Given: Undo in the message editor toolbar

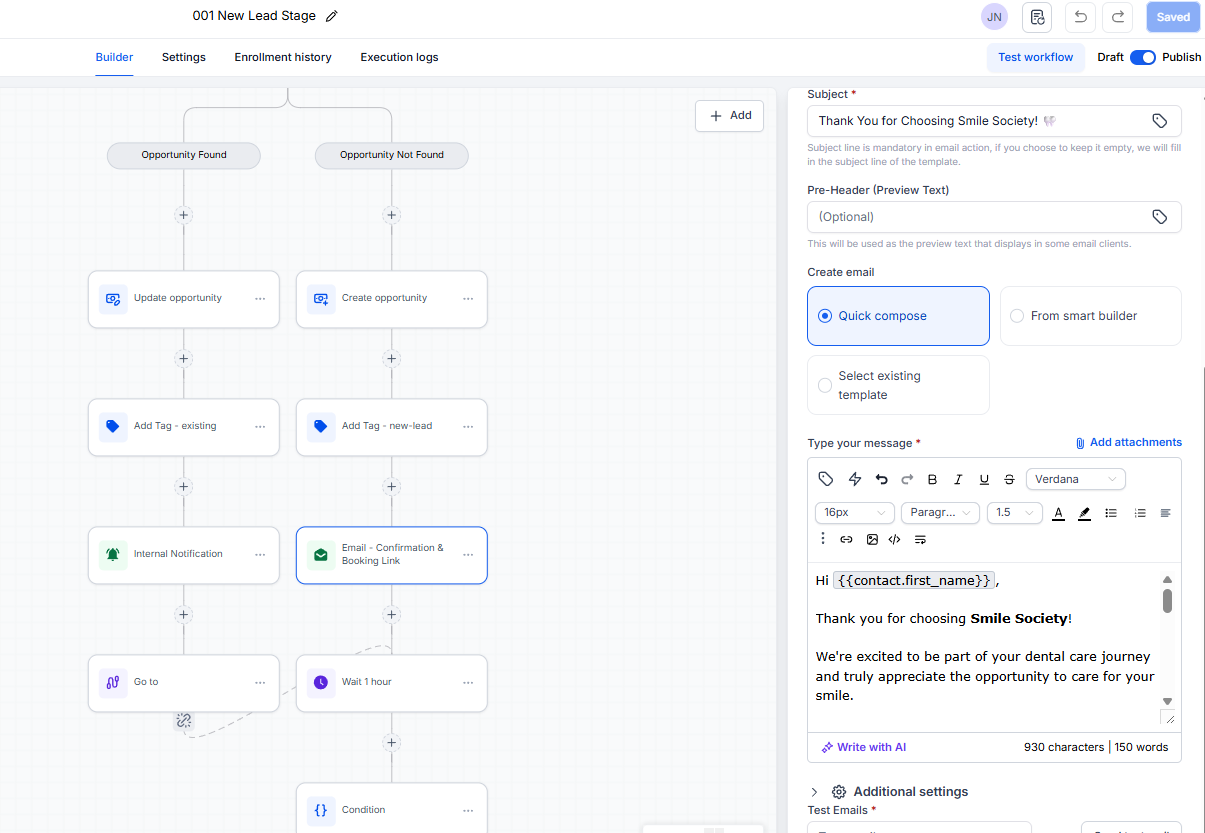Looking at the screenshot, I should pyautogui.click(x=881, y=479).
